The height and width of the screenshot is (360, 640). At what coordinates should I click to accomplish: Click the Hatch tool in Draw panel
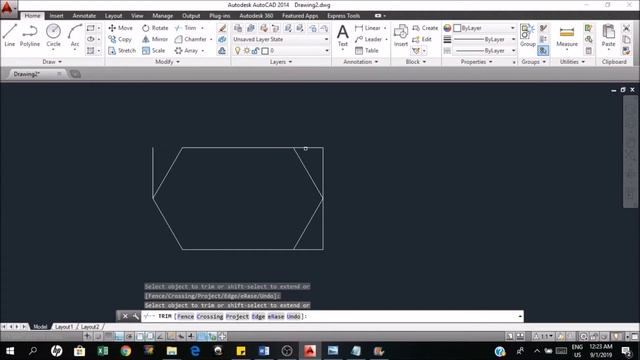click(x=91, y=51)
